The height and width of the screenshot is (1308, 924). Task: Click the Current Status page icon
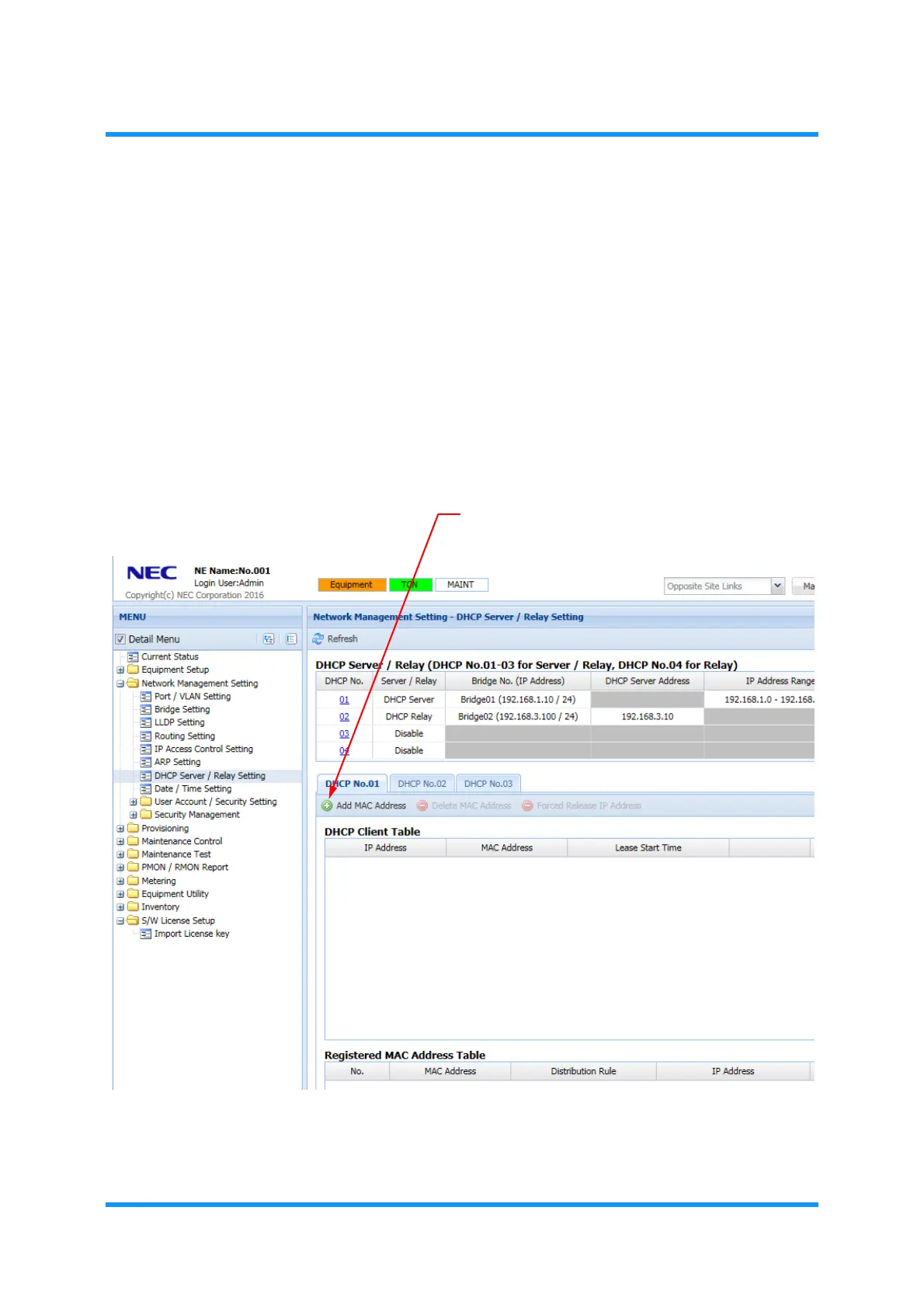(x=133, y=657)
